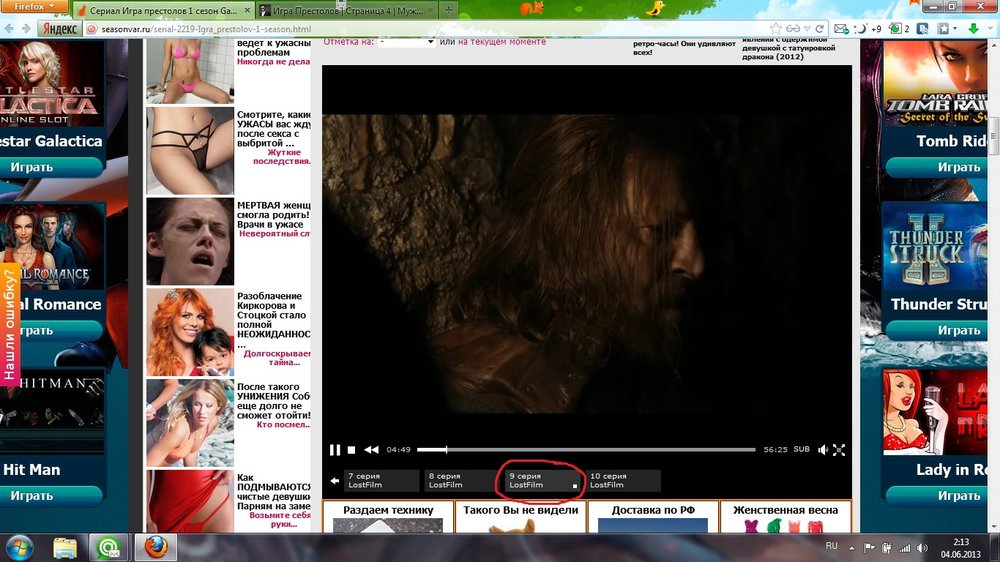Open the Firefox application menu button
1000x562 pixels.
[34, 9]
